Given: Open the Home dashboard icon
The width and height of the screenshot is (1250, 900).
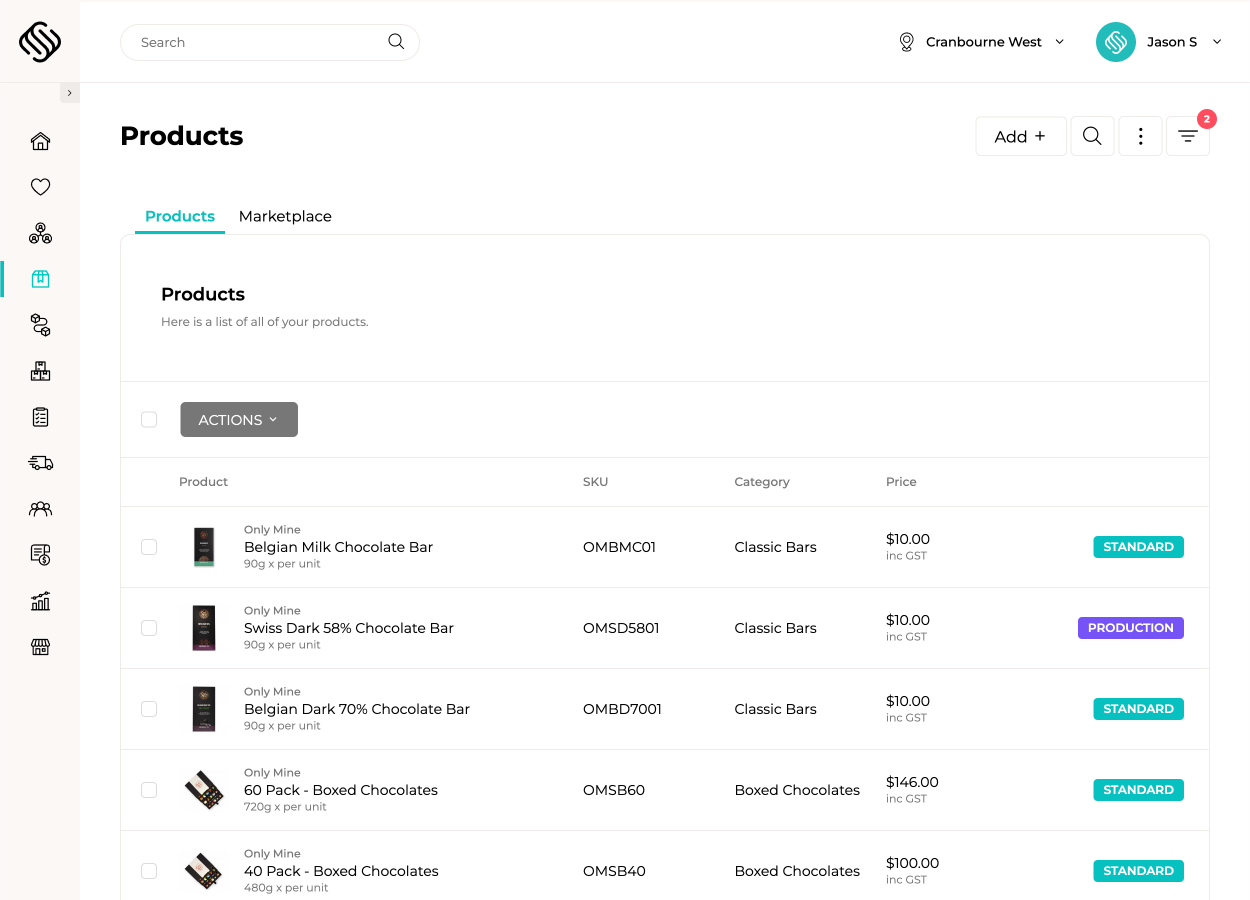Looking at the screenshot, I should [x=40, y=141].
